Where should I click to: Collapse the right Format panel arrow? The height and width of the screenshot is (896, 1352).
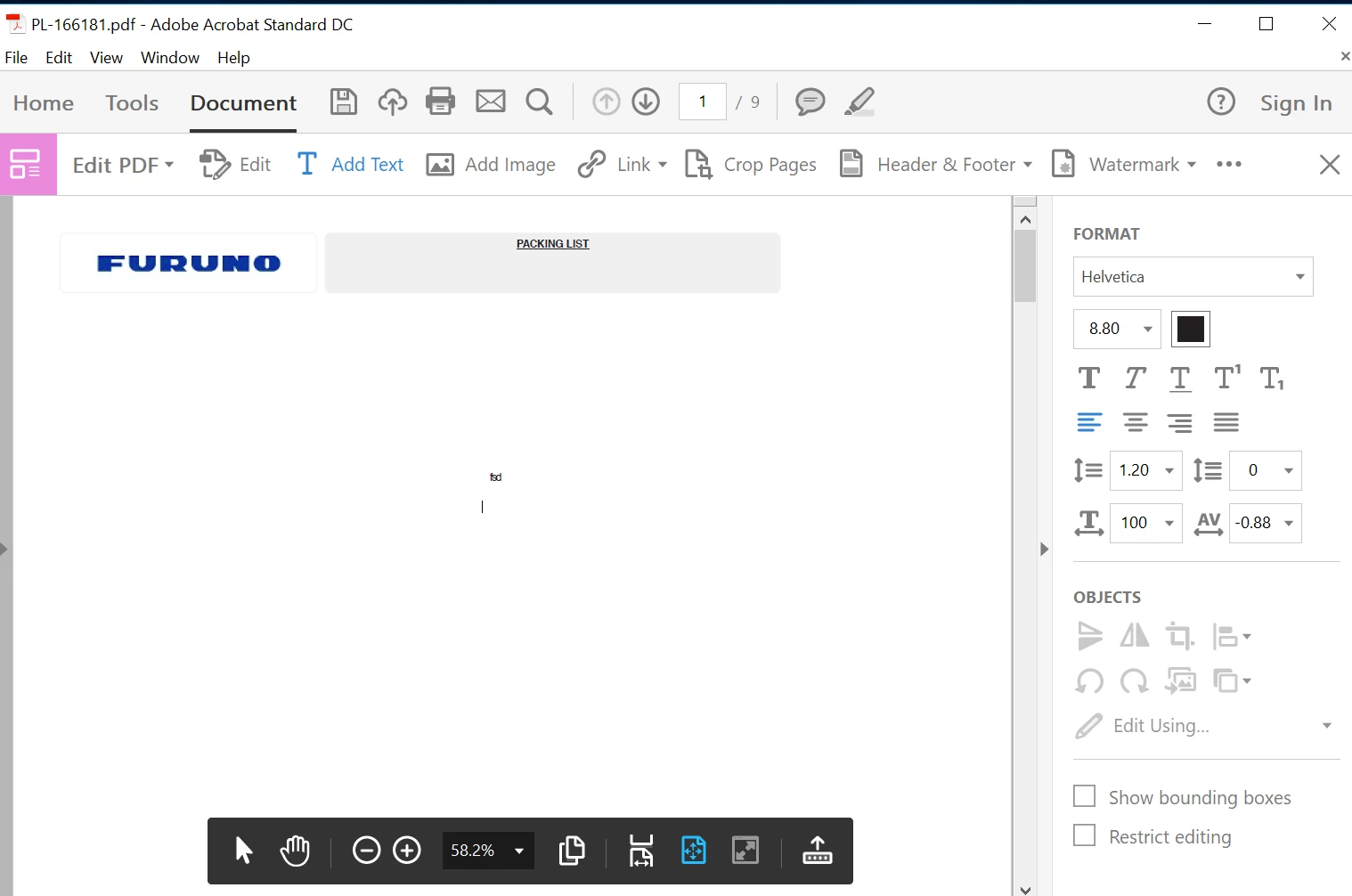pyautogui.click(x=1045, y=550)
